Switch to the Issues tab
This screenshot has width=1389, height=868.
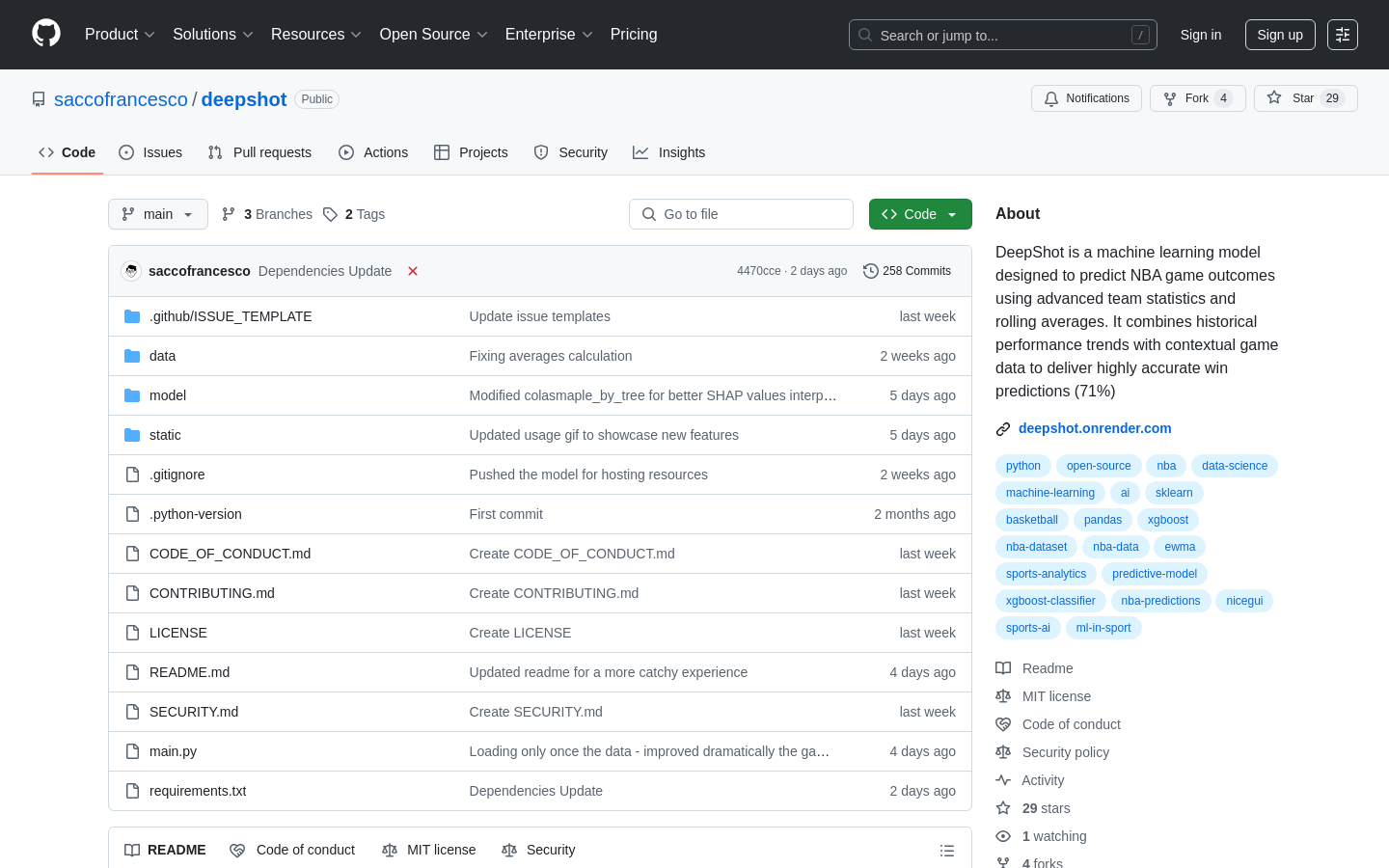(150, 152)
